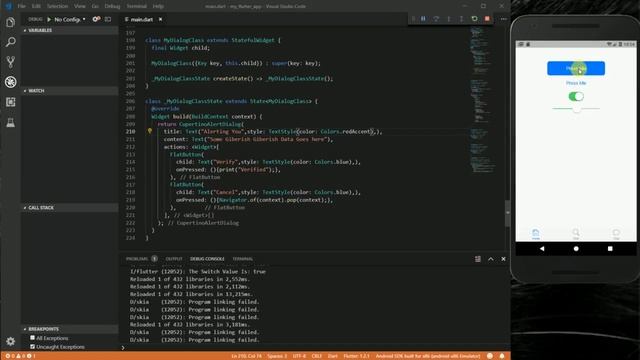Toggle All Exceptions breakpoint checkbox
Viewport: 640px width, 360px height.
pos(32,338)
